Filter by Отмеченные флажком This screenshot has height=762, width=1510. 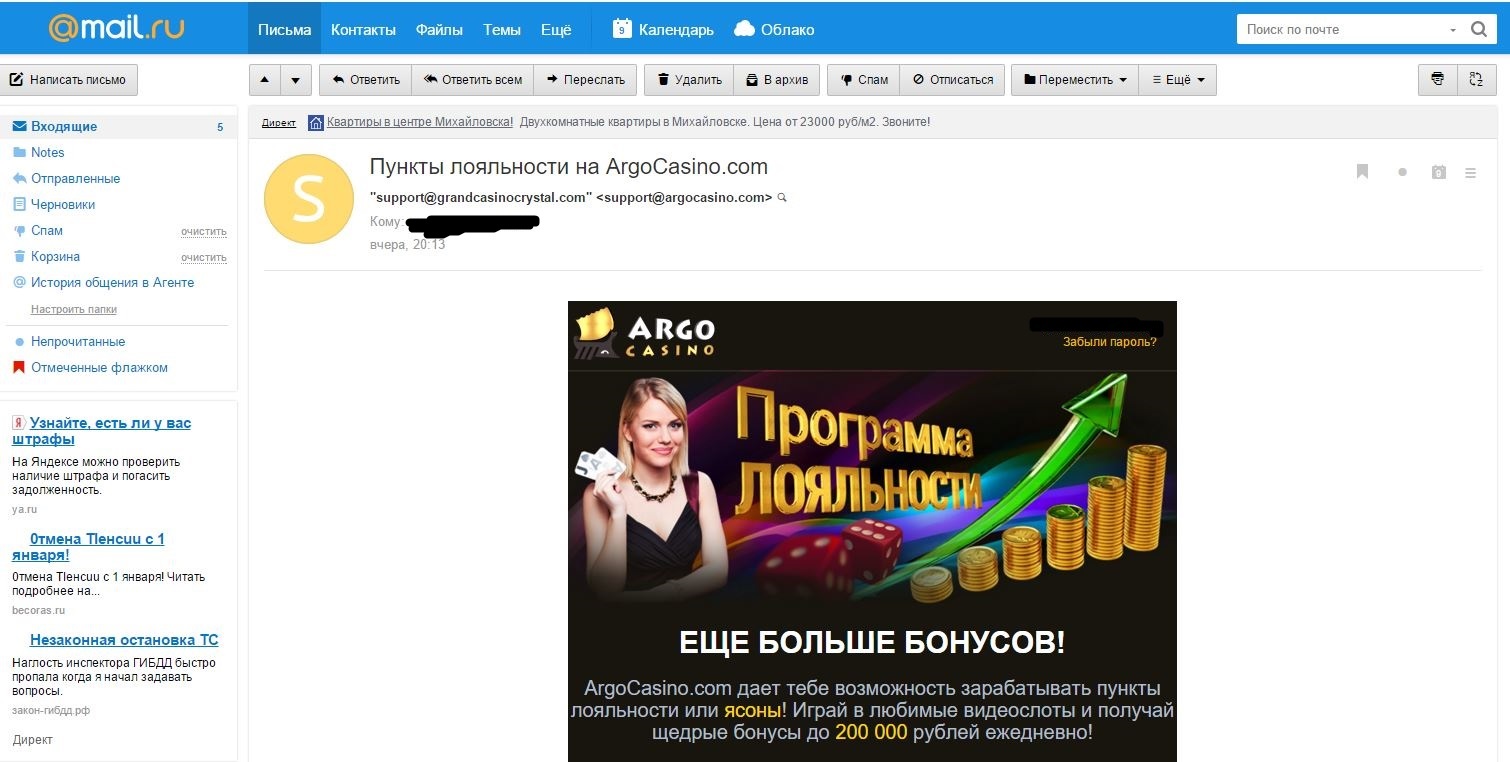pos(99,368)
